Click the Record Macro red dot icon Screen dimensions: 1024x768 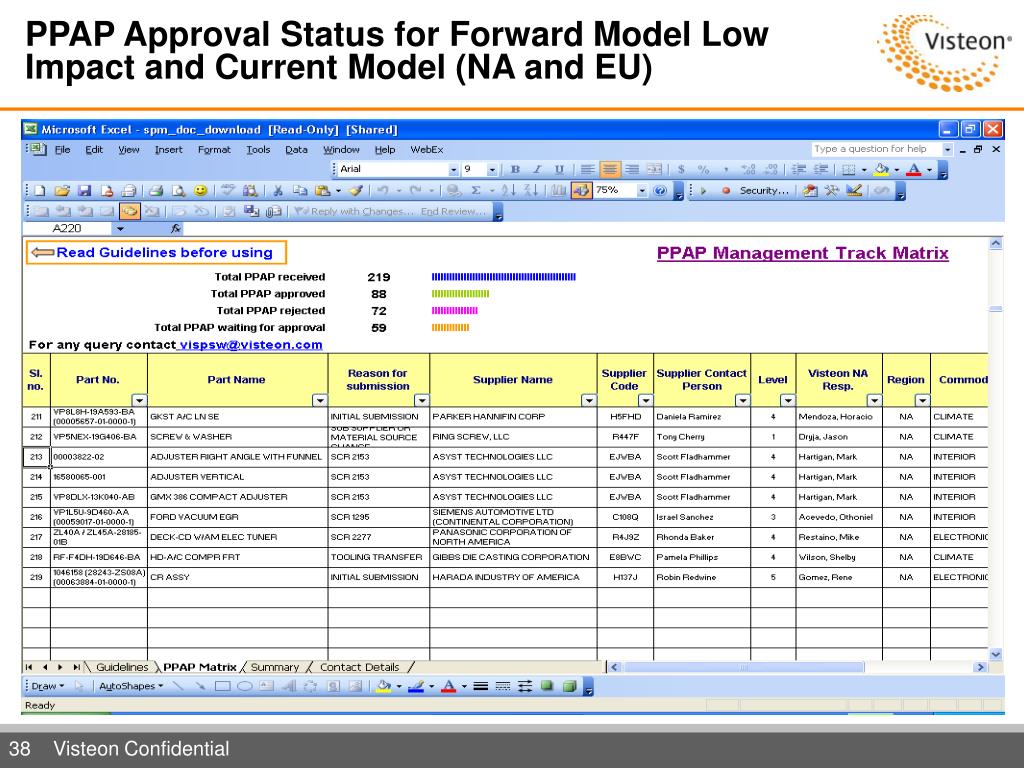(x=726, y=191)
